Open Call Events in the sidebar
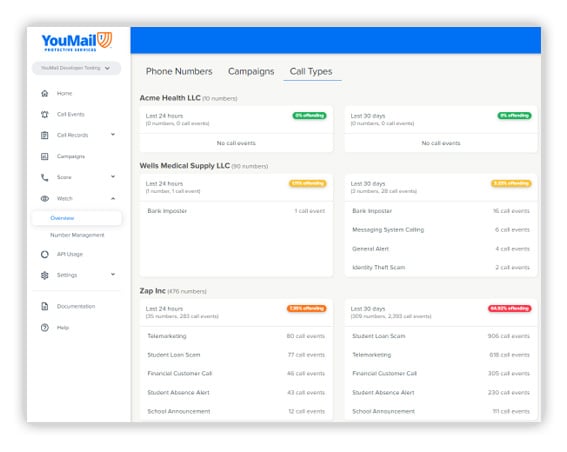The image size is (567, 452). pyautogui.click(x=71, y=114)
